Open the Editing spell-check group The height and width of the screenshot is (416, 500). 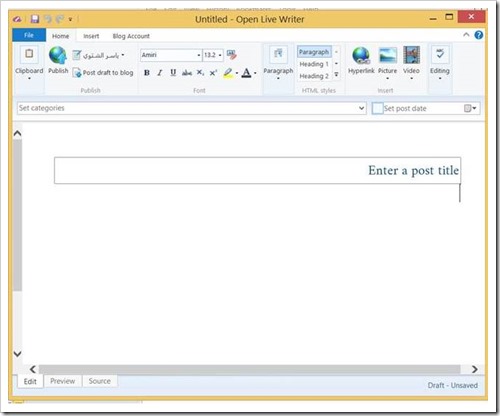(x=440, y=63)
